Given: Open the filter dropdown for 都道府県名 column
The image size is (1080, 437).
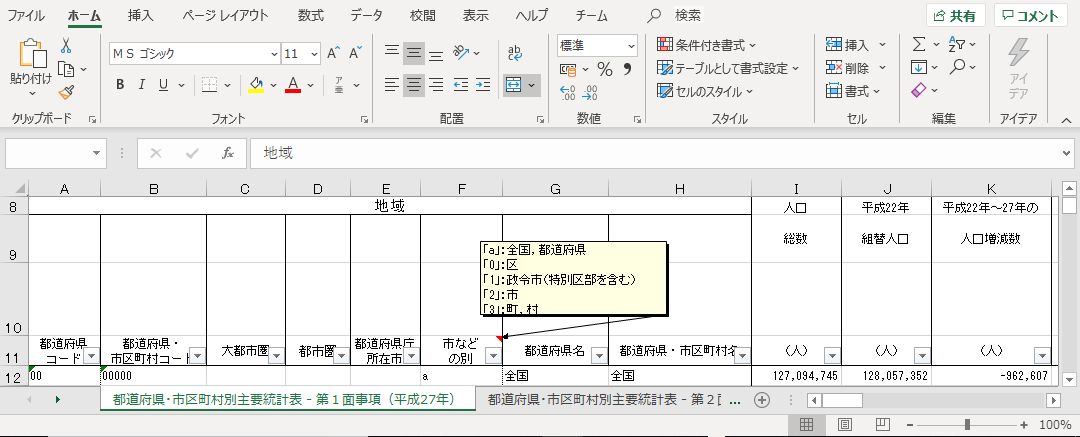Looking at the screenshot, I should tap(598, 355).
